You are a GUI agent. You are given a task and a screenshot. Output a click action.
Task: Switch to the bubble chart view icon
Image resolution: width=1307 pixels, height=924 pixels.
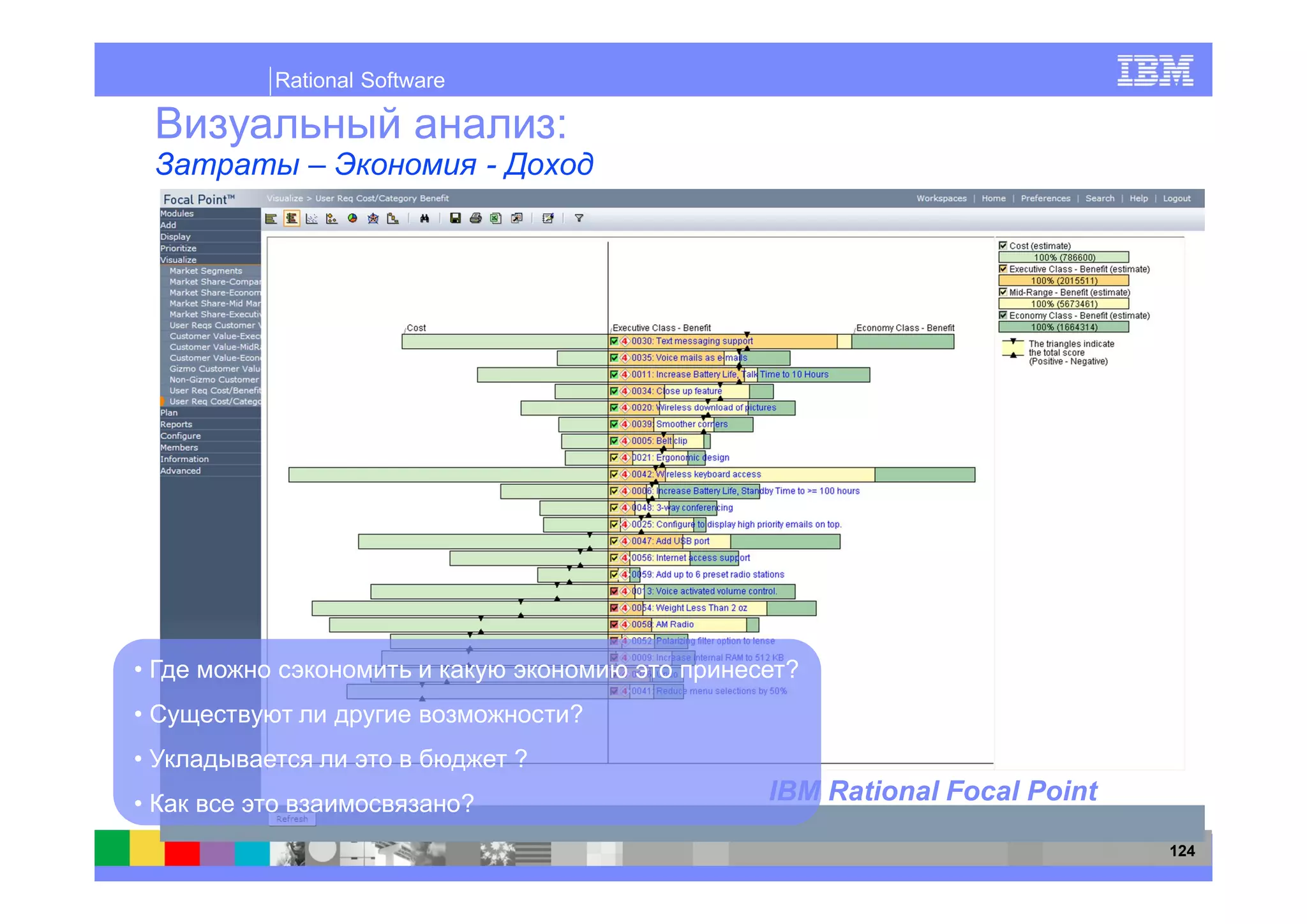(x=332, y=219)
